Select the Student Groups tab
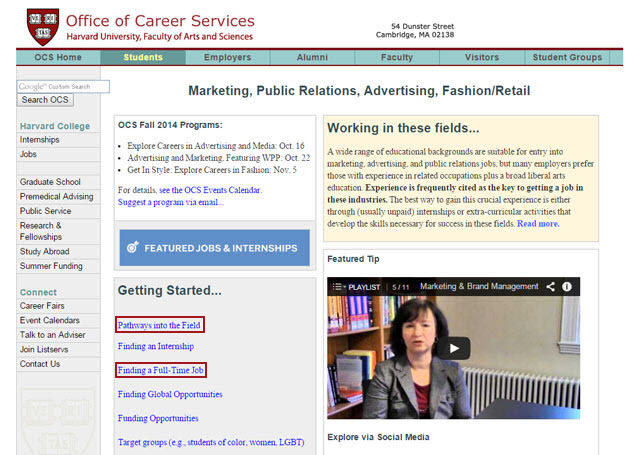The width and height of the screenshot is (640, 455). 567,58
